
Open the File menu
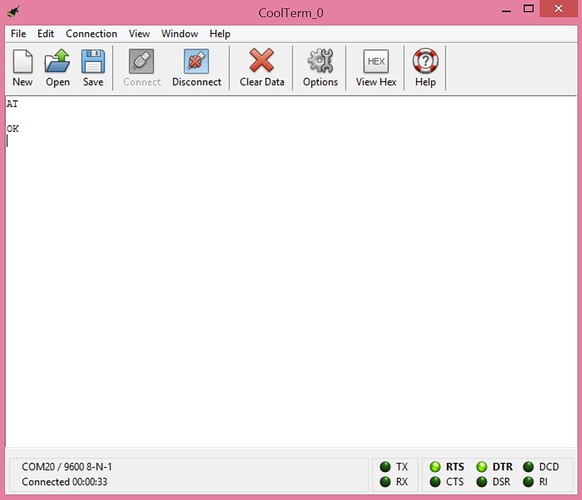(x=18, y=34)
